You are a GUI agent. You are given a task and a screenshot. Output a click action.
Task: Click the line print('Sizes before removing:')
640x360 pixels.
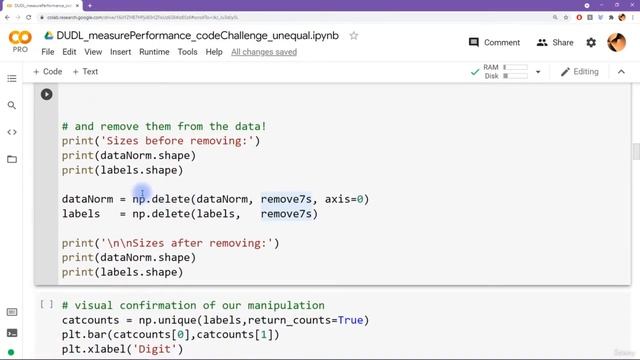click(x=161, y=141)
